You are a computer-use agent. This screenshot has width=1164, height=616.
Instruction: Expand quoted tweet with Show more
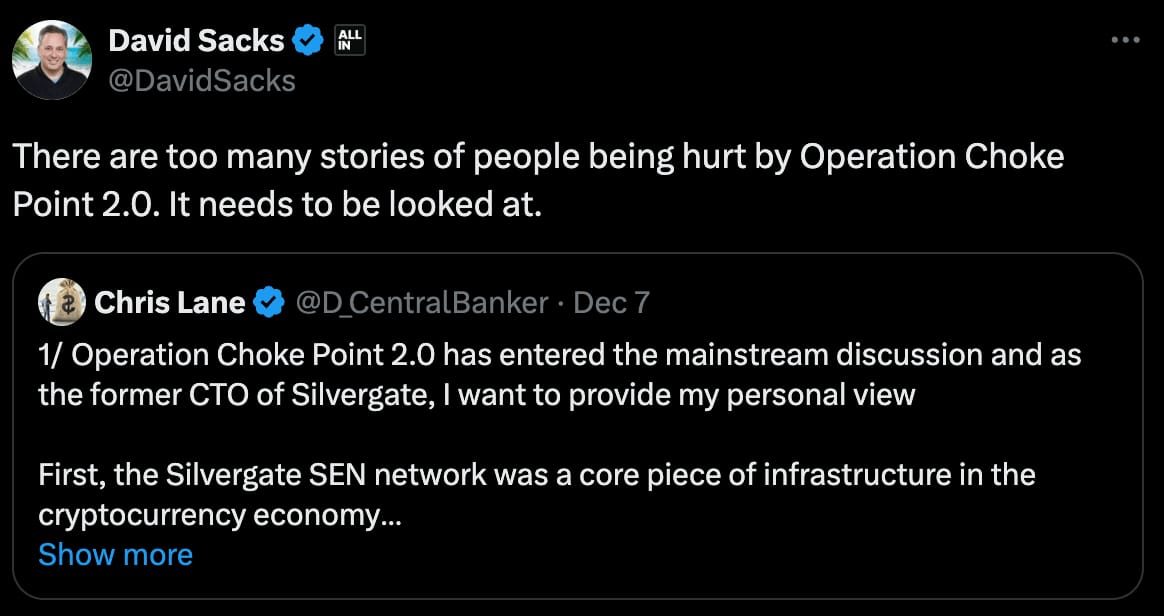point(115,554)
